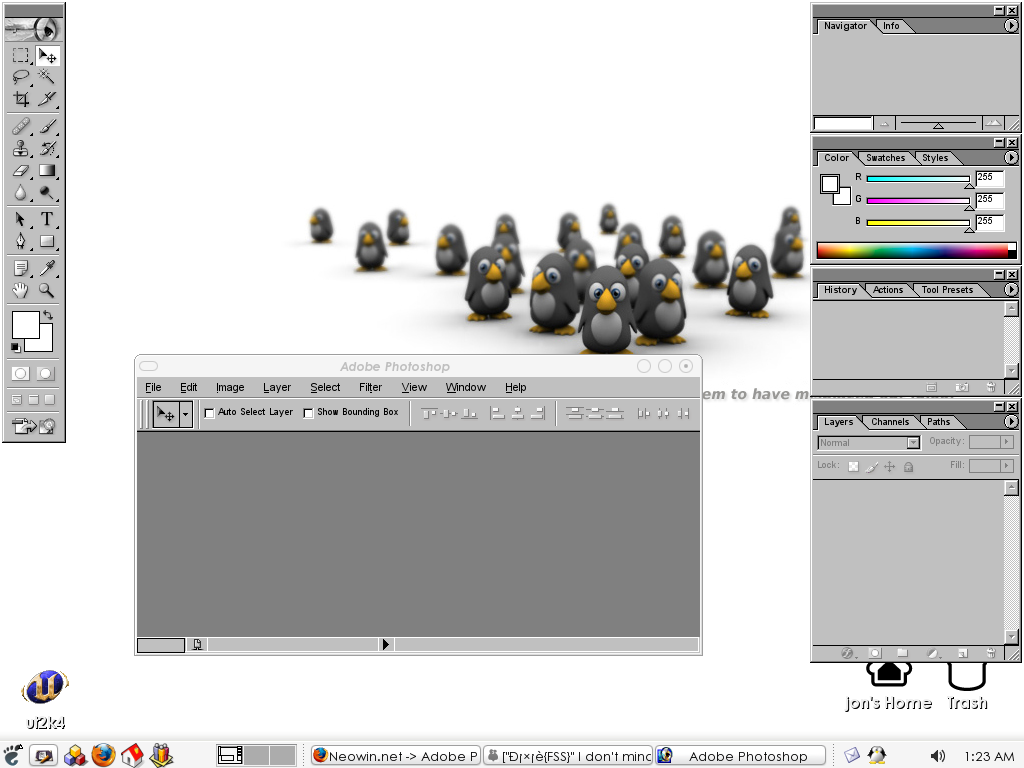Image resolution: width=1024 pixels, height=768 pixels.
Task: Switch to Full Screen mode
Action: pyautogui.click(x=50, y=400)
